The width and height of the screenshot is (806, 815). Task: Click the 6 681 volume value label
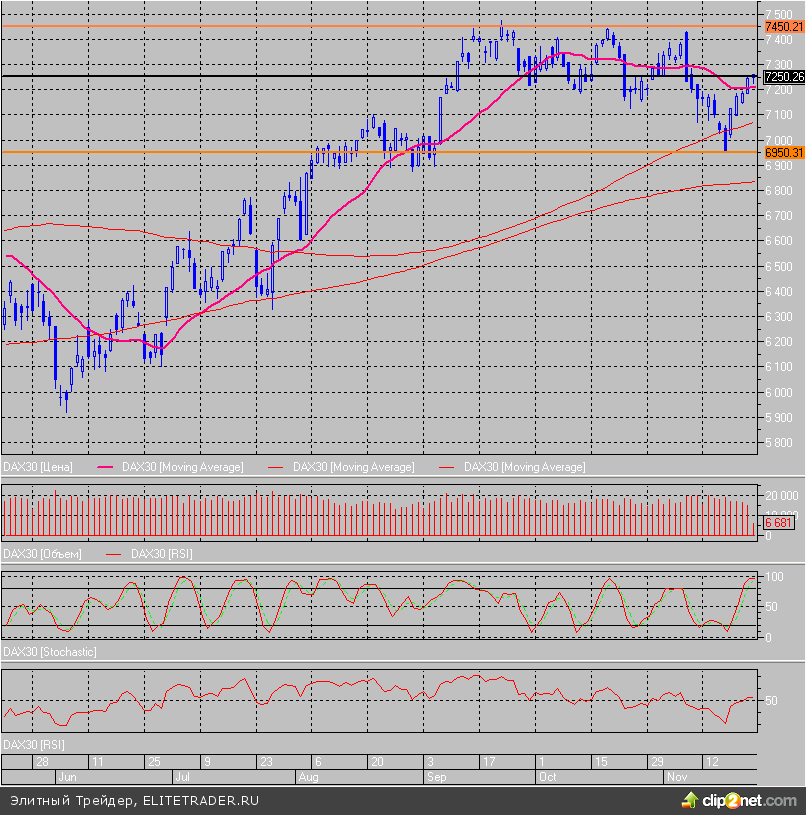[x=779, y=522]
